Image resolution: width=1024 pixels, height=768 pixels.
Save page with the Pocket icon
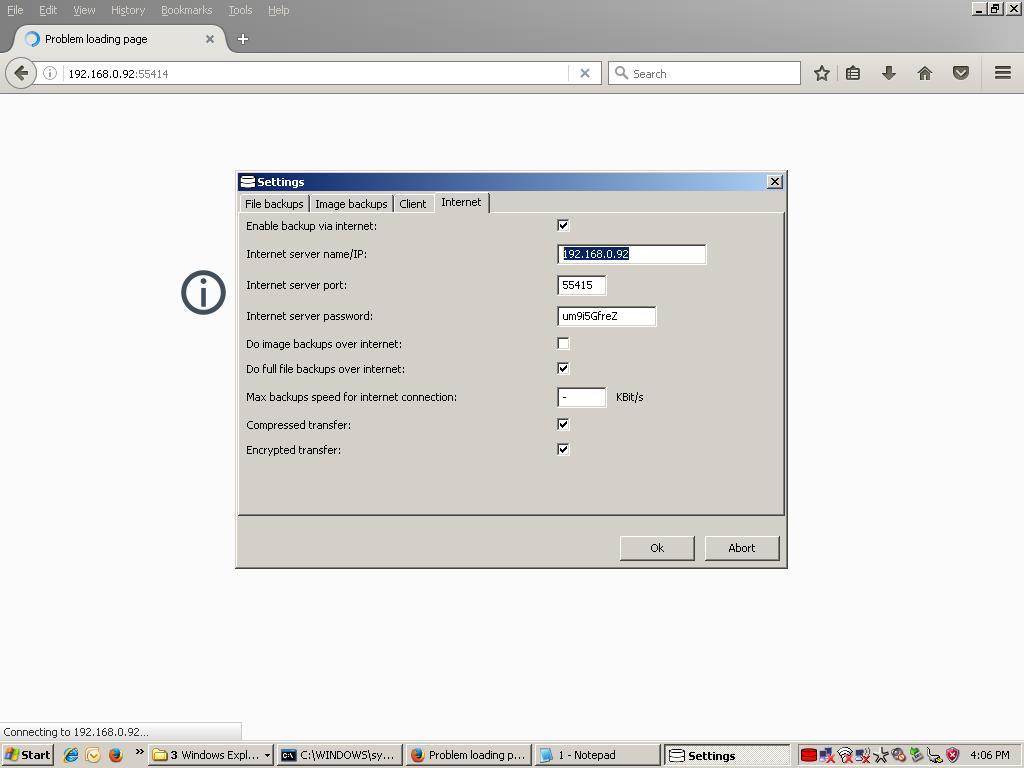960,72
